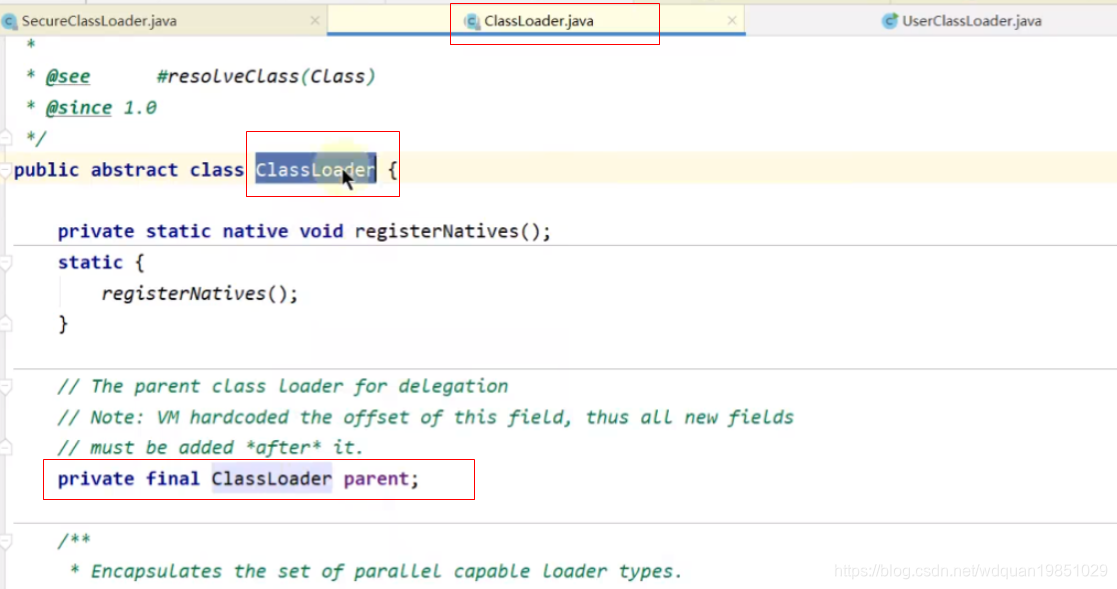Click 'public' keyword in class declaration
Image resolution: width=1117 pixels, height=589 pixels.
(x=46, y=170)
